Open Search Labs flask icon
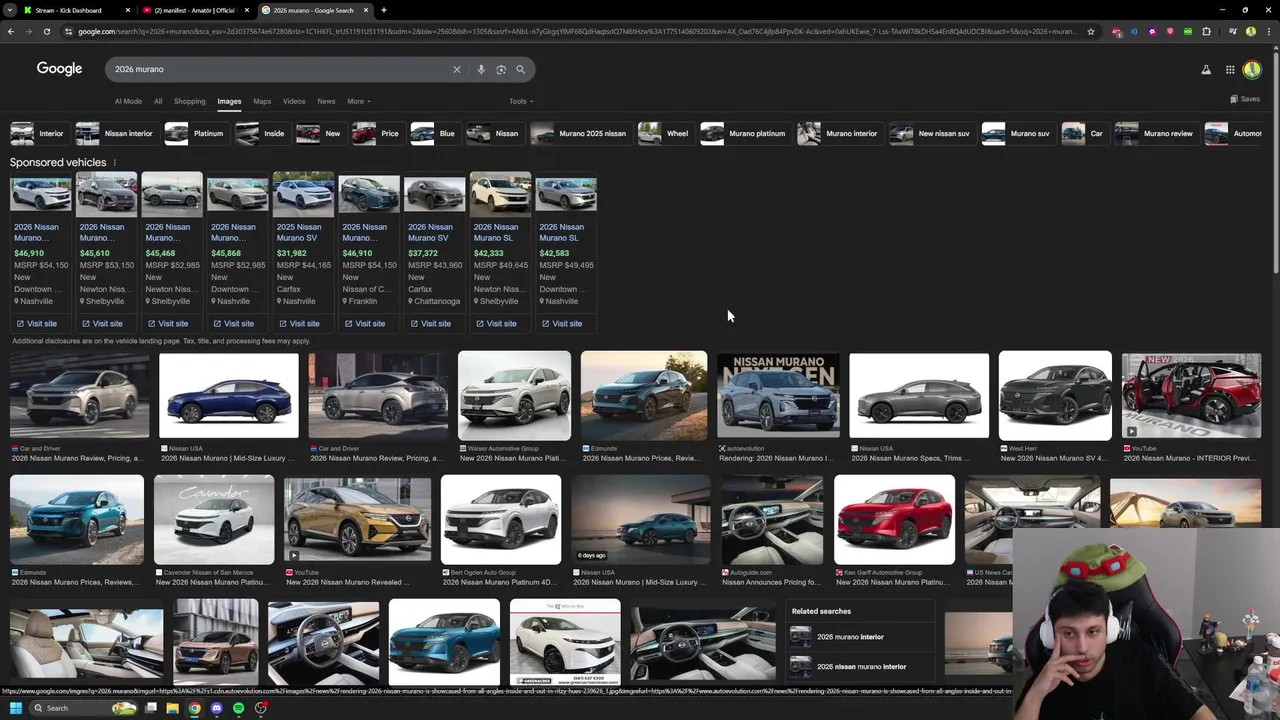This screenshot has width=1280, height=720. tap(1206, 69)
